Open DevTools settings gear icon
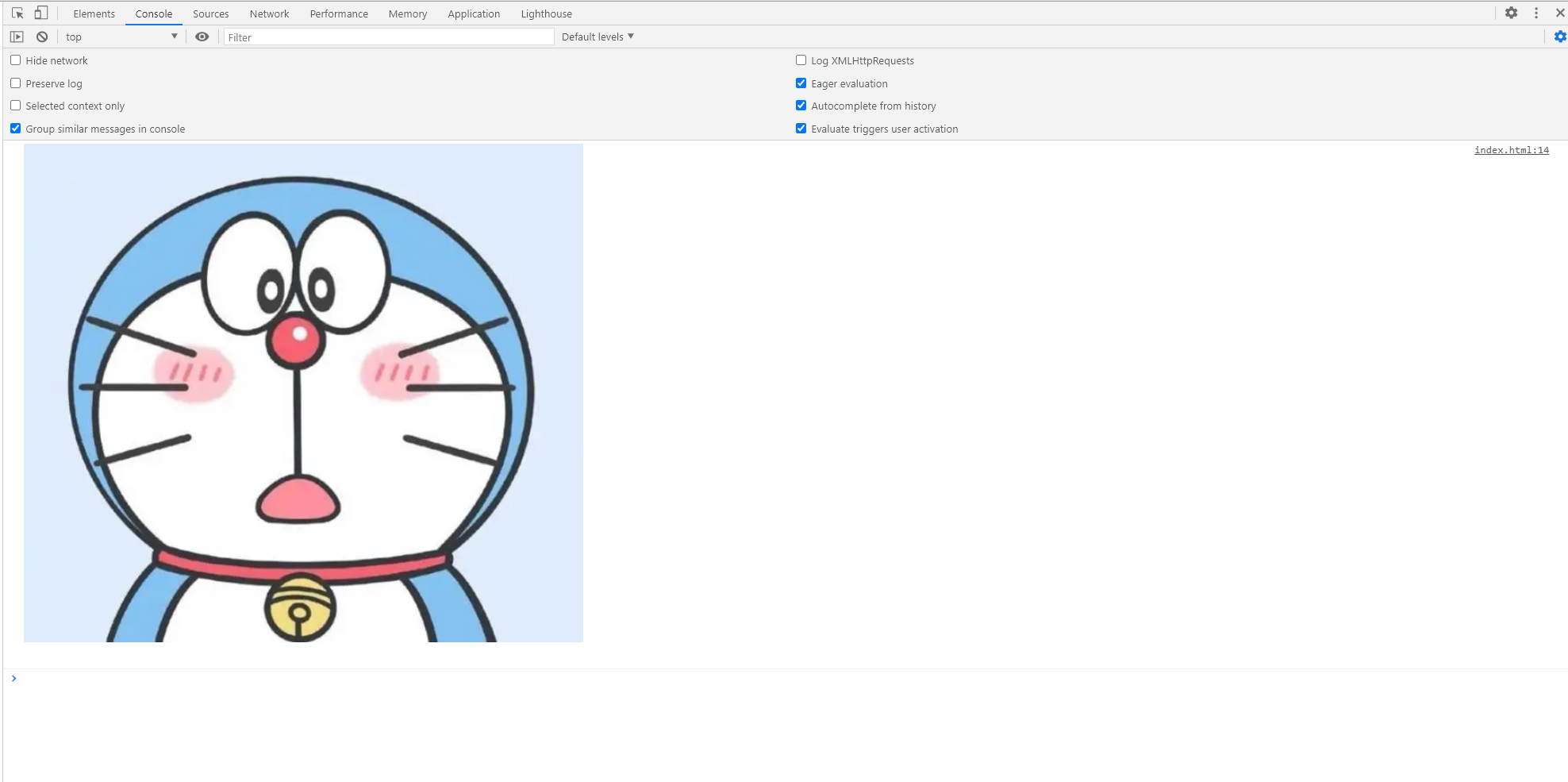This screenshot has width=1568, height=782. click(x=1511, y=13)
